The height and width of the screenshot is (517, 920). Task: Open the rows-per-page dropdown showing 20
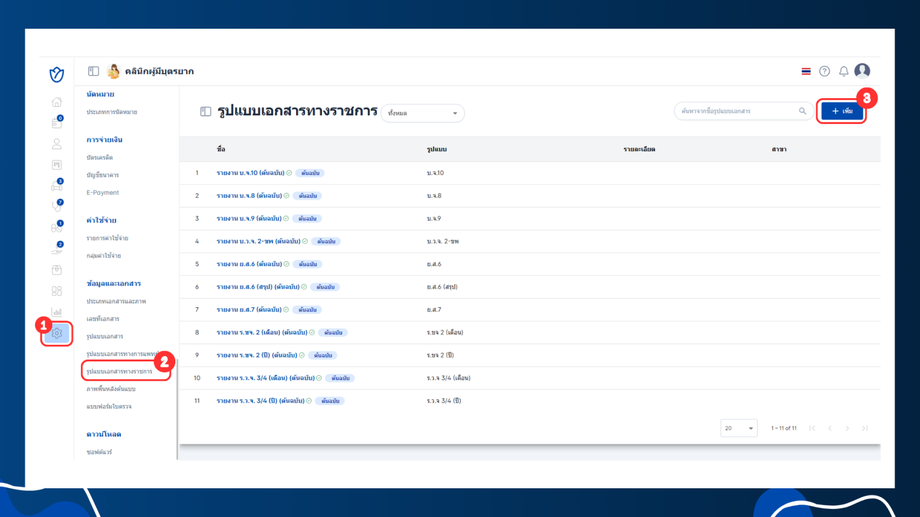tap(739, 428)
